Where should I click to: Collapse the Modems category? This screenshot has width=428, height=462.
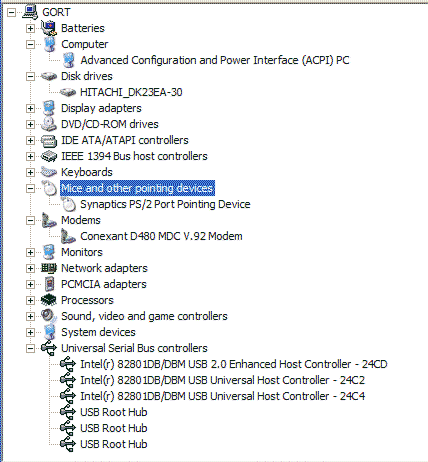point(30,220)
